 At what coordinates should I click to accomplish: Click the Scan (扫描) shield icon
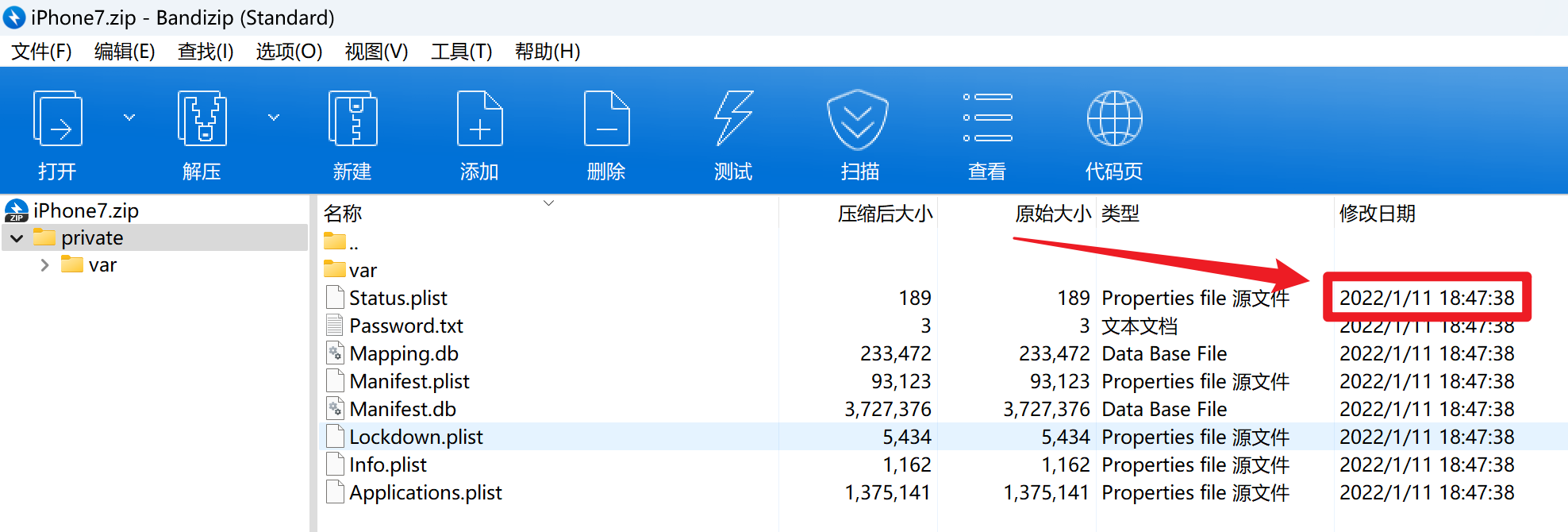pos(857,119)
